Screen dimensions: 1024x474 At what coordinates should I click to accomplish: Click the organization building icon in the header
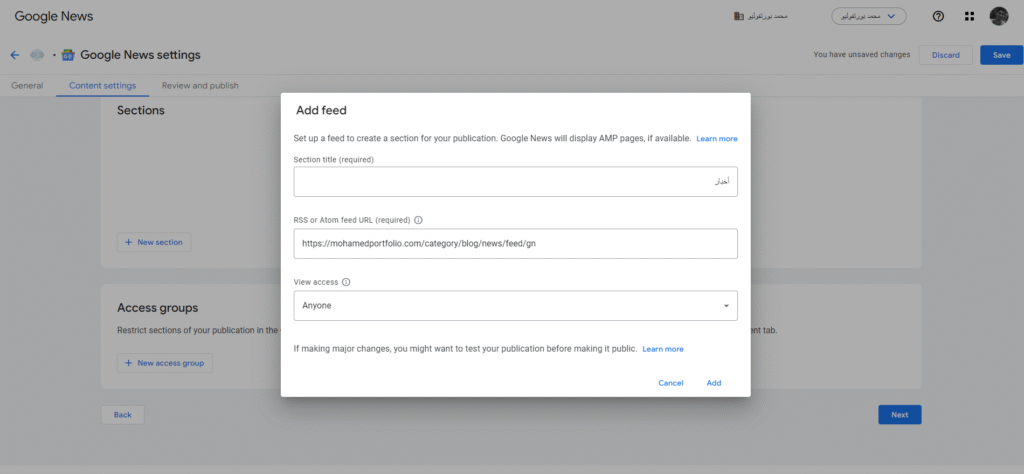[739, 16]
